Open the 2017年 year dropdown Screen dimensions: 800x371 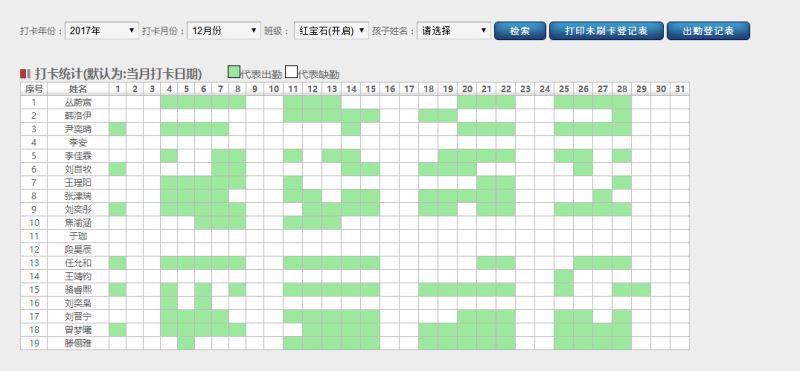tap(102, 31)
